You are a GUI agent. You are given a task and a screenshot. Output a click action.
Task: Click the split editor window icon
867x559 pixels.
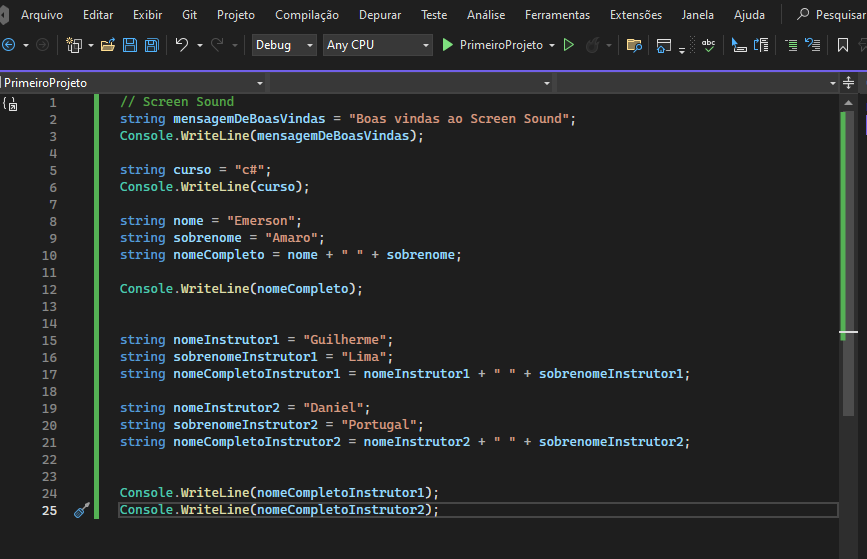849,83
